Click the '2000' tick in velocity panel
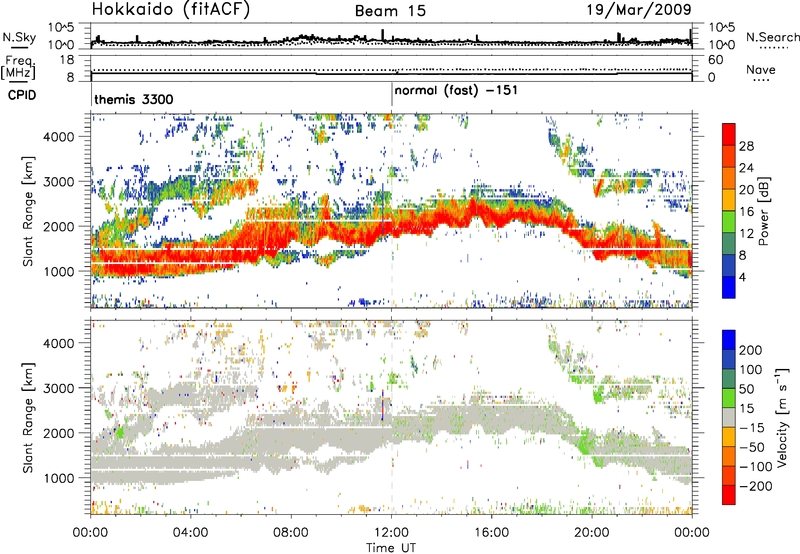The image size is (800, 554). pyautogui.click(x=58, y=433)
